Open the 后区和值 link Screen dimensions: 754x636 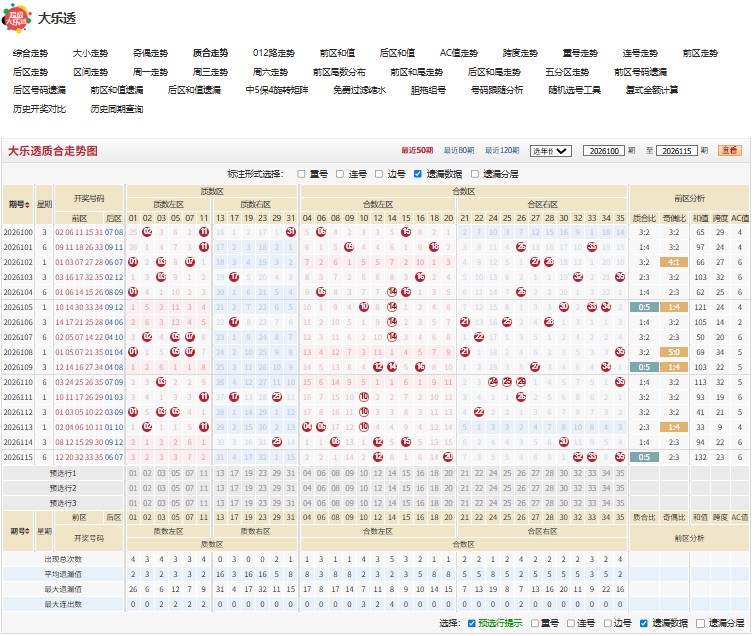(397, 53)
